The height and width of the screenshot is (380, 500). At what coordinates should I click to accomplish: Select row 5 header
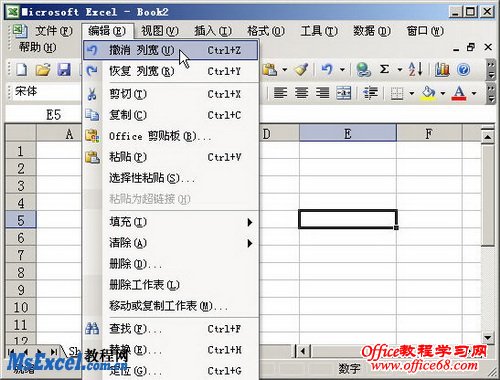[x=21, y=220]
